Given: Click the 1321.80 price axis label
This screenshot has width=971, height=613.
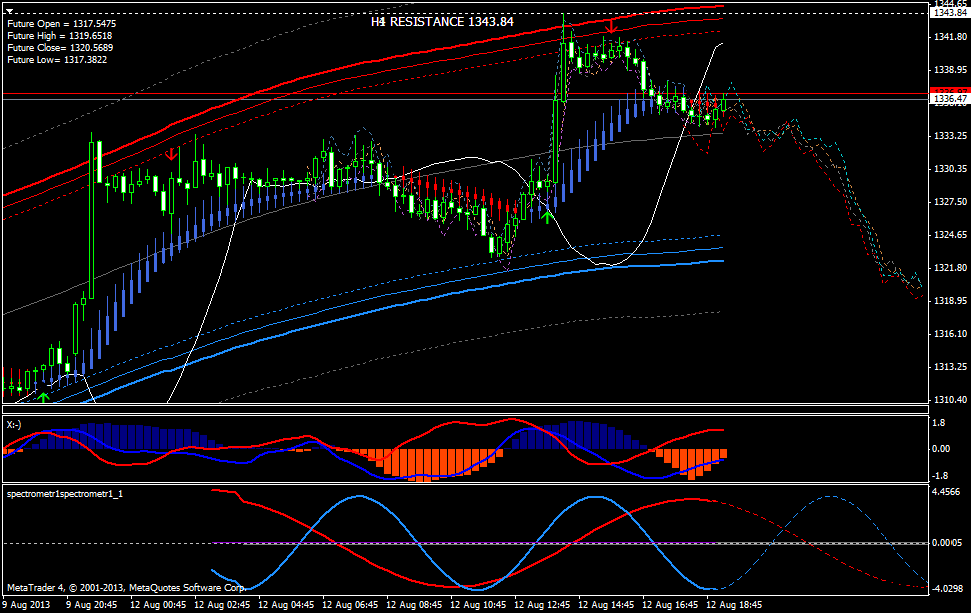Looking at the screenshot, I should (950, 267).
